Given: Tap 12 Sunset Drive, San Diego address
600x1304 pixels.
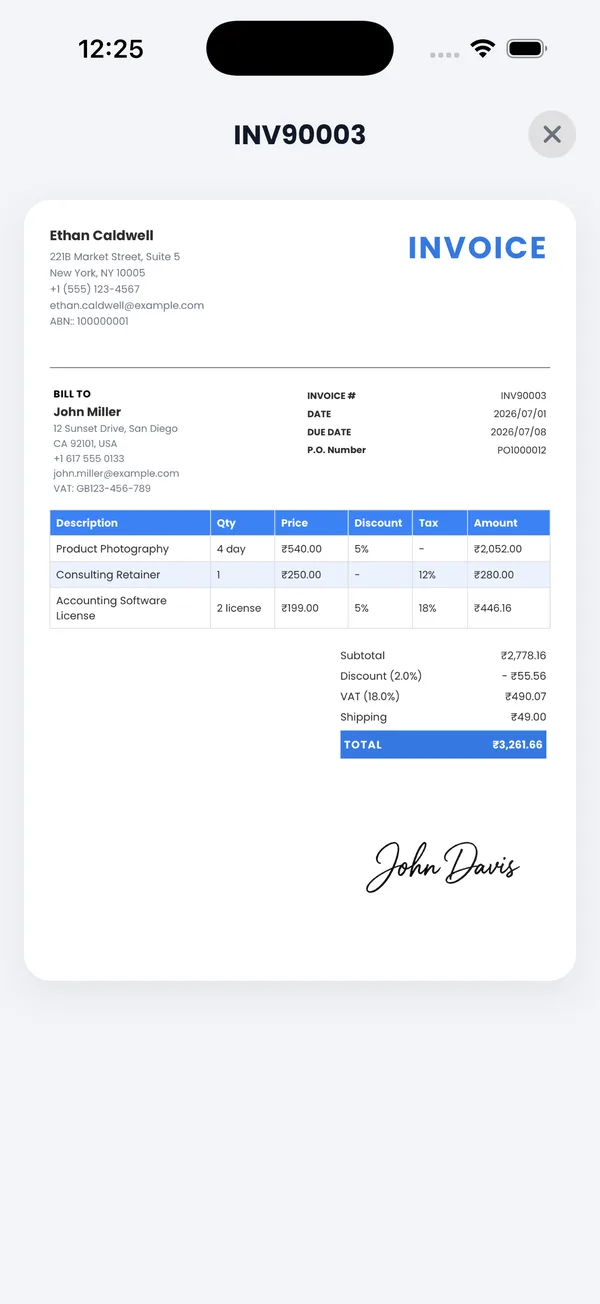Looking at the screenshot, I should tap(115, 428).
